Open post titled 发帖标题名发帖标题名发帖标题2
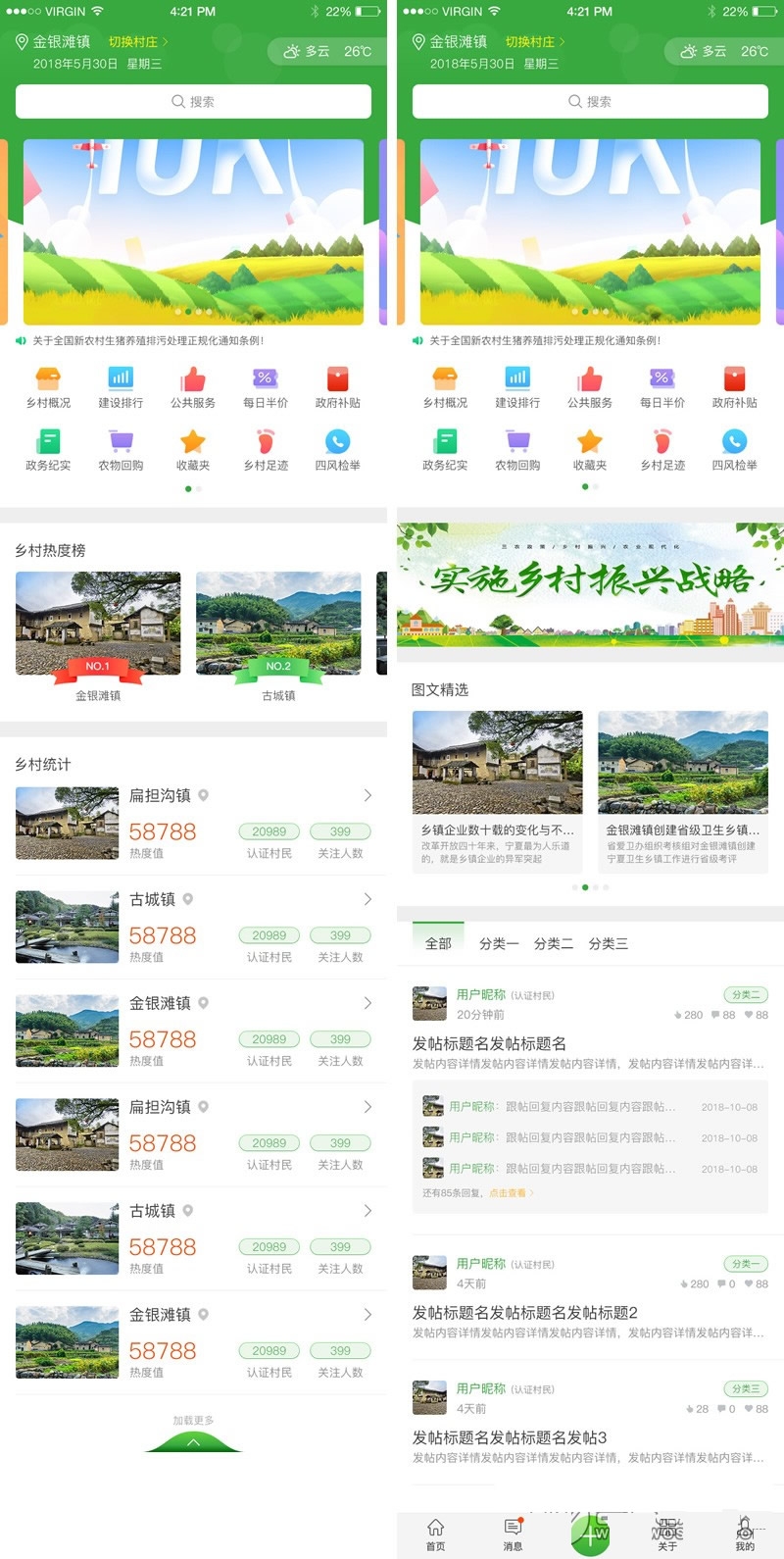 525,1312
